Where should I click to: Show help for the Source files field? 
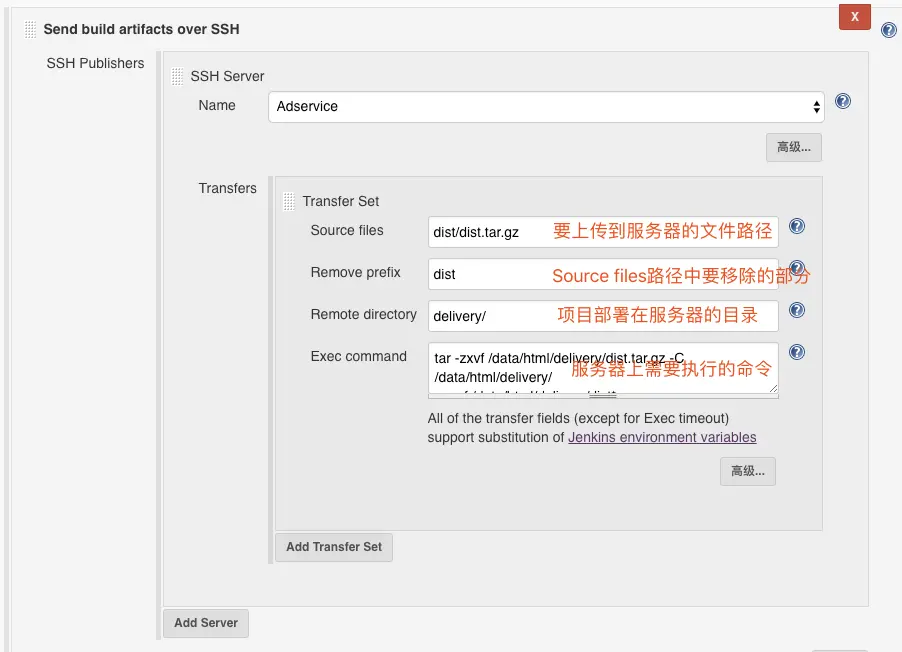pyautogui.click(x=797, y=227)
